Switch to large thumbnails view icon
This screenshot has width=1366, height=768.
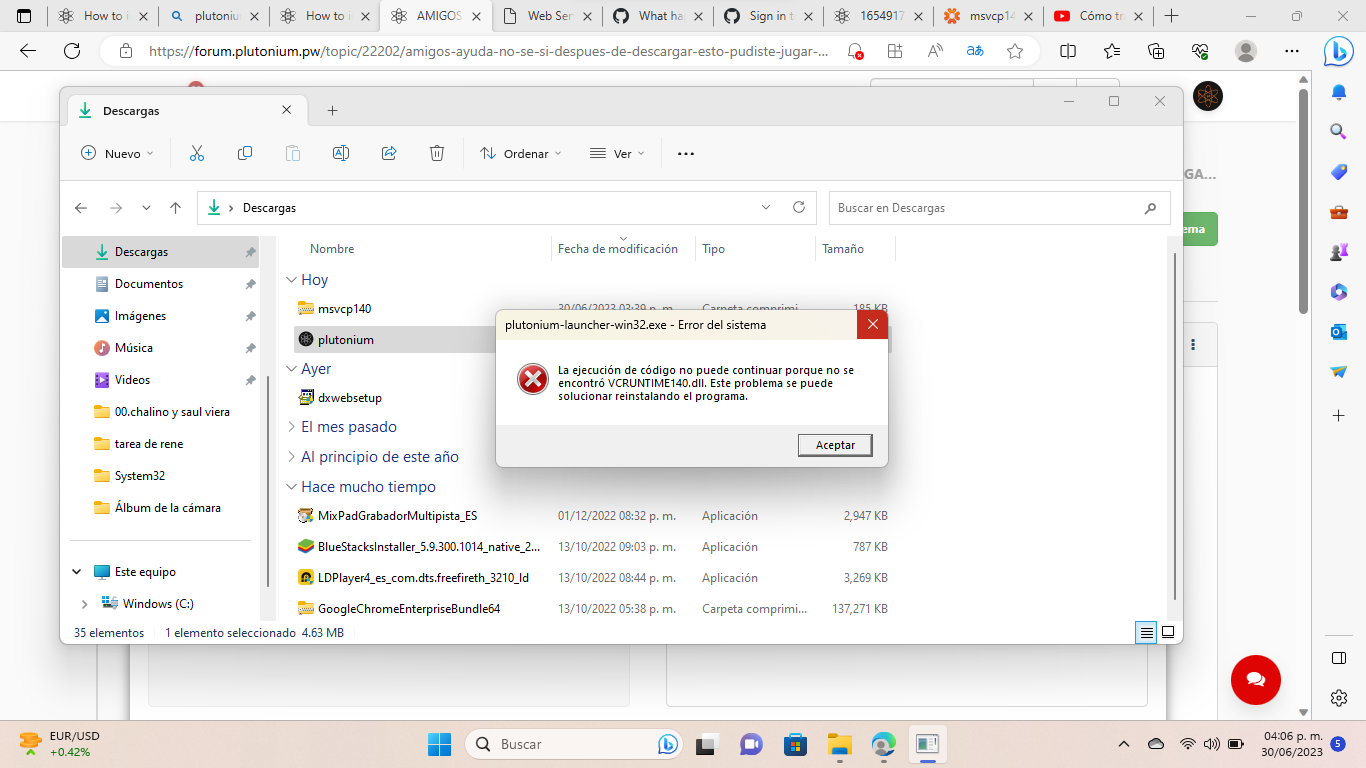pyautogui.click(x=1167, y=633)
